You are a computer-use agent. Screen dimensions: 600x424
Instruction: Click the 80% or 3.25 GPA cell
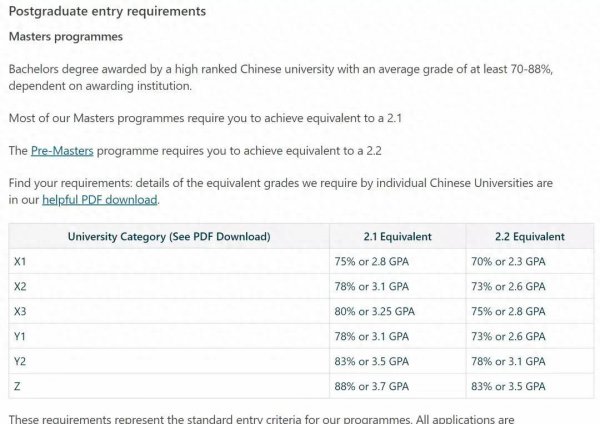coord(374,311)
